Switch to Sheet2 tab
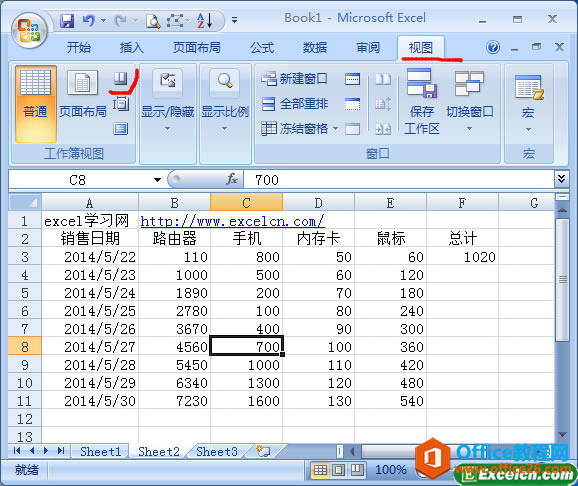Screen dimensions: 578x486 click(159, 451)
